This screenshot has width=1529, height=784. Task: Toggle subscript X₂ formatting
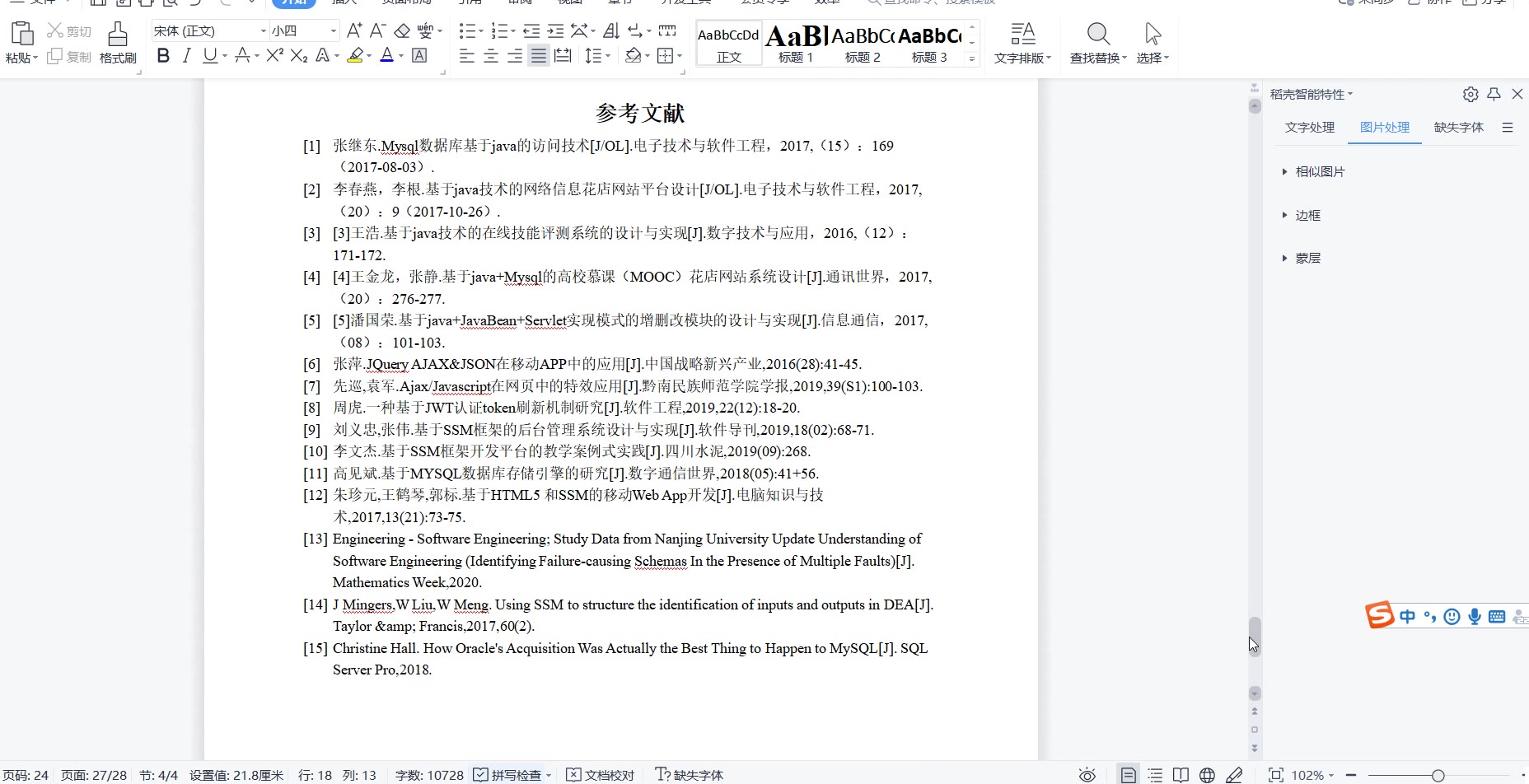tap(299, 56)
